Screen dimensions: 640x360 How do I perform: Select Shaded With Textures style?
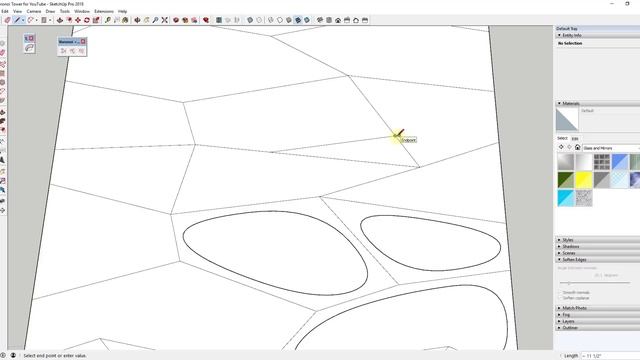[x=298, y=20]
